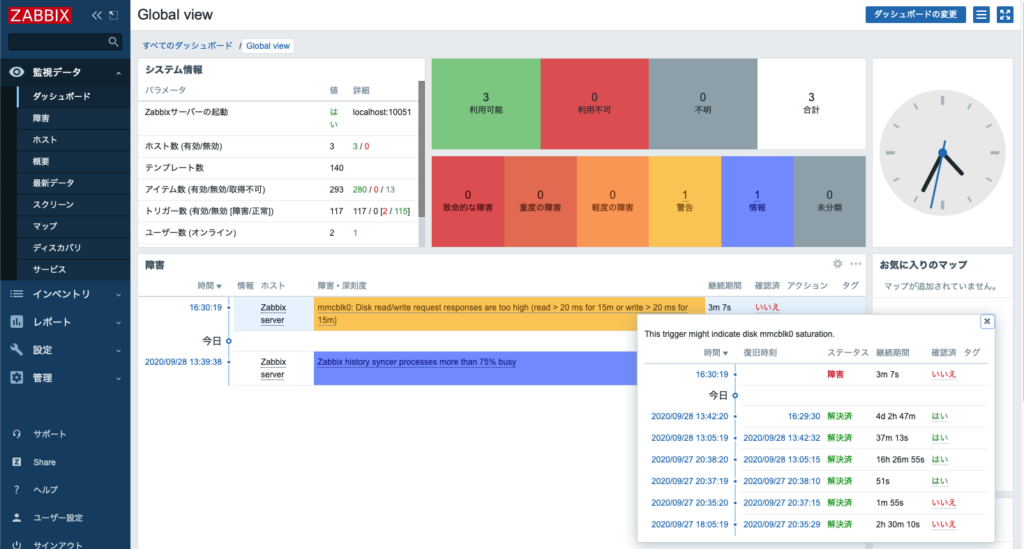Click the chart icon beside レポート
Viewport: 1024px width, 549px height.
coord(16,322)
